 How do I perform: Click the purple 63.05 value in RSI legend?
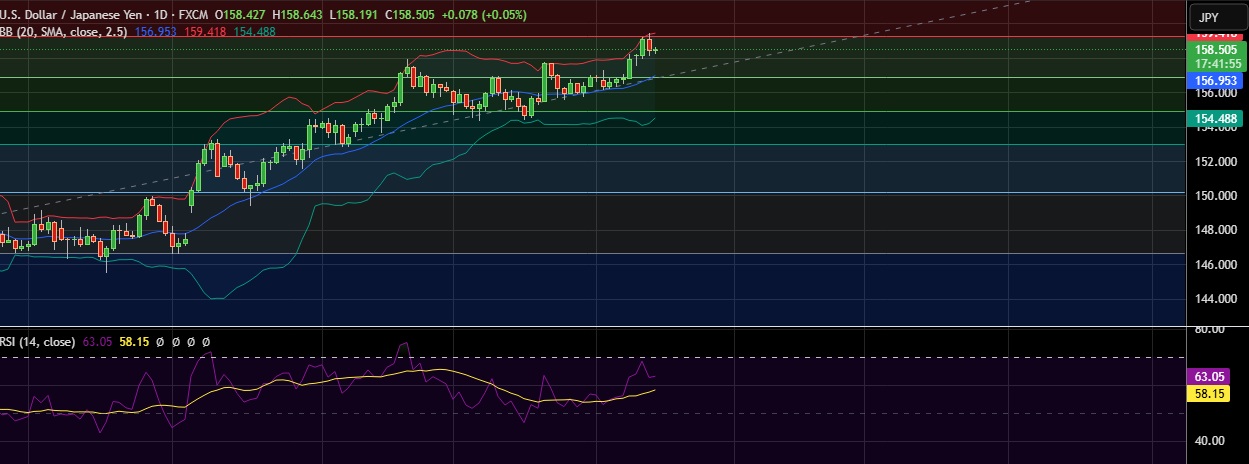coord(98,342)
